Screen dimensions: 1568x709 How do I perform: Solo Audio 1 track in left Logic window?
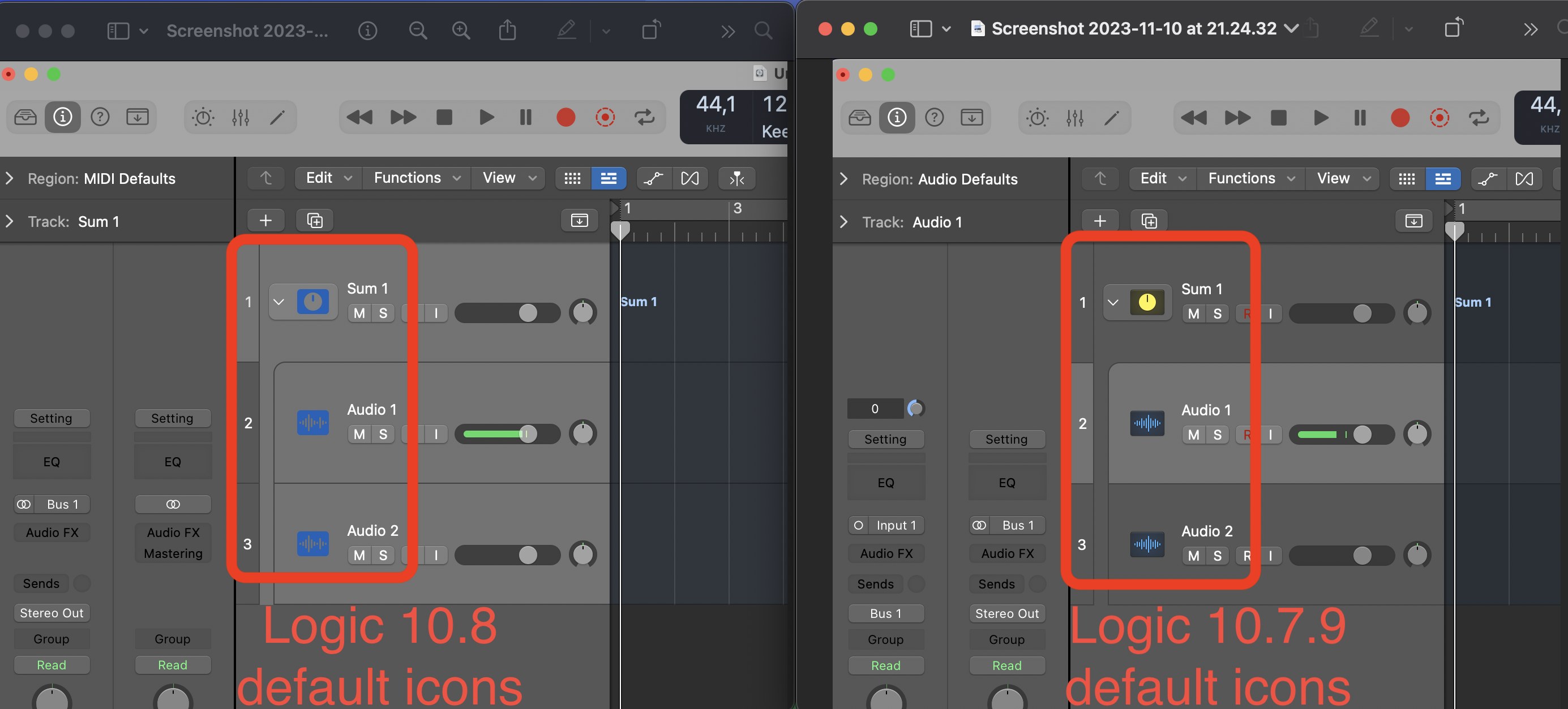(x=383, y=435)
